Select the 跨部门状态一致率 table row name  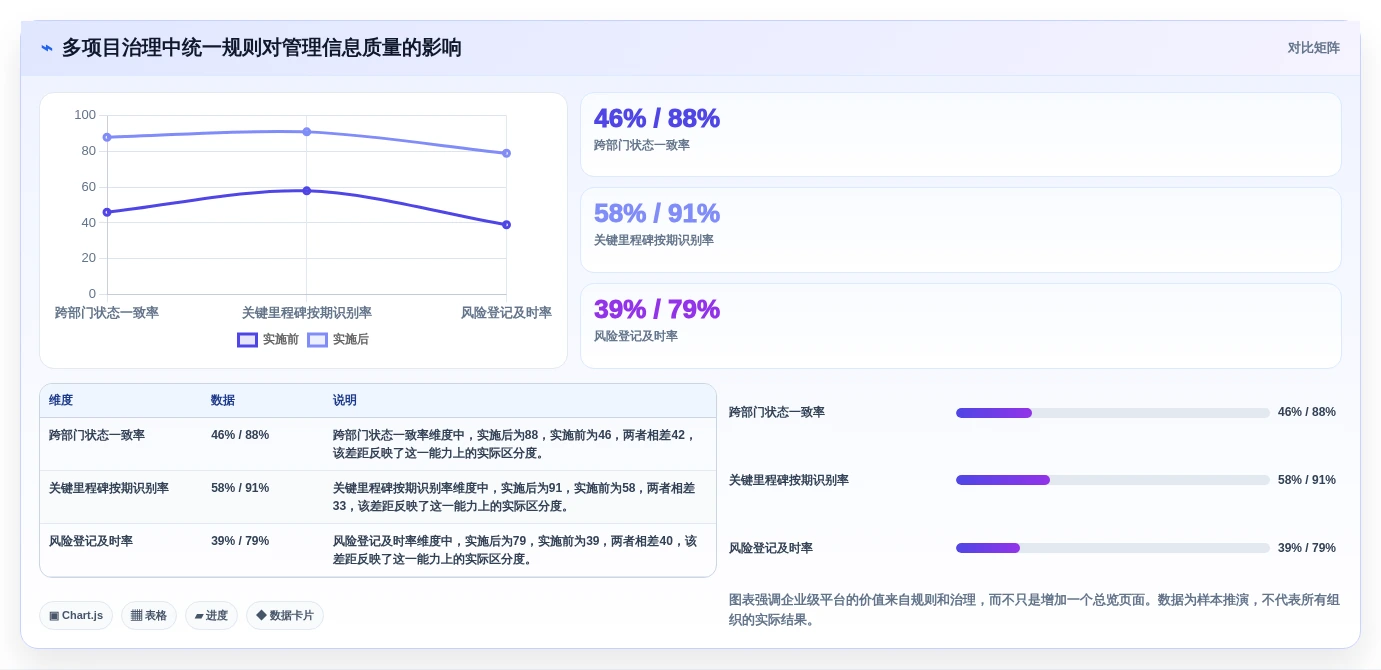97,435
